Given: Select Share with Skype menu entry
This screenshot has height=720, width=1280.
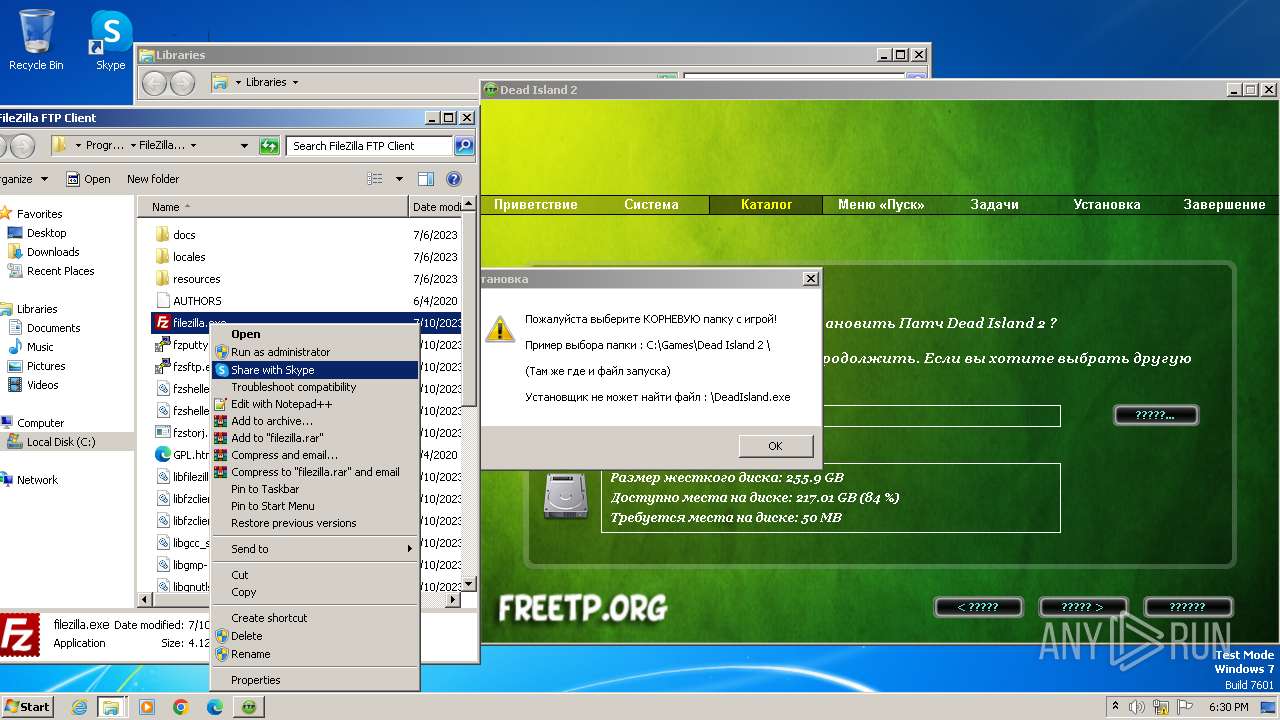Looking at the screenshot, I should point(314,370).
